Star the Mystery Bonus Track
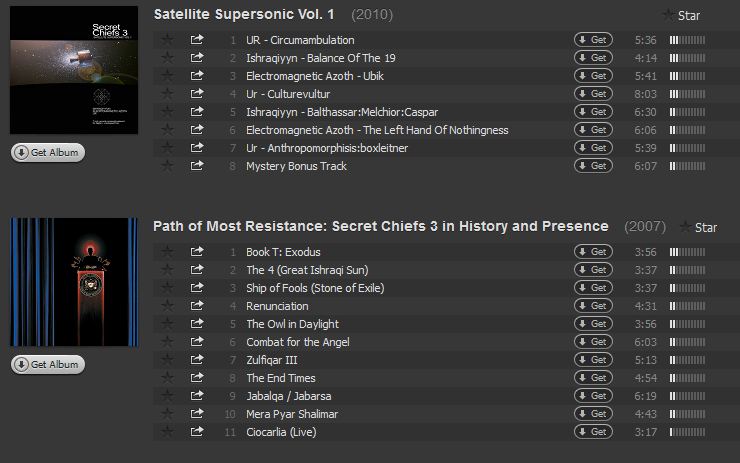 [x=168, y=166]
